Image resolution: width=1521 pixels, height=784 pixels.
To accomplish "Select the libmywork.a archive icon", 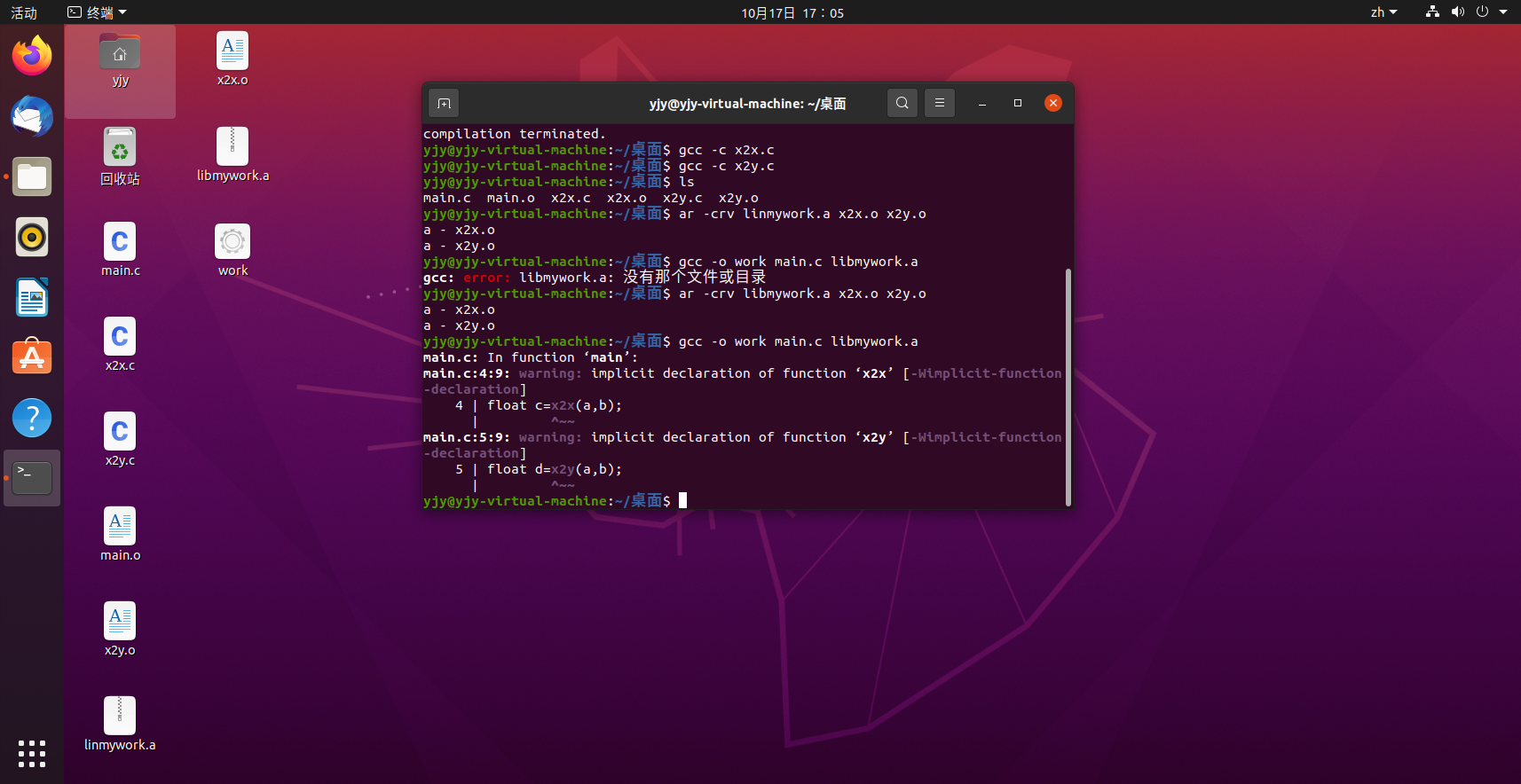I will tap(232, 155).
